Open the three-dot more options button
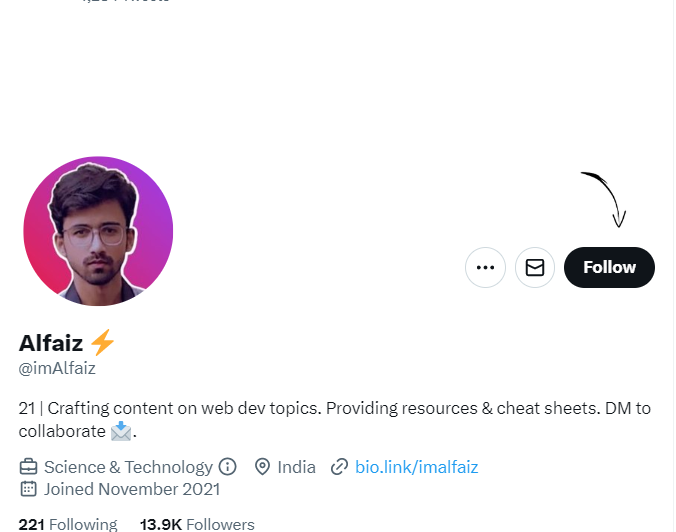 pyautogui.click(x=485, y=267)
